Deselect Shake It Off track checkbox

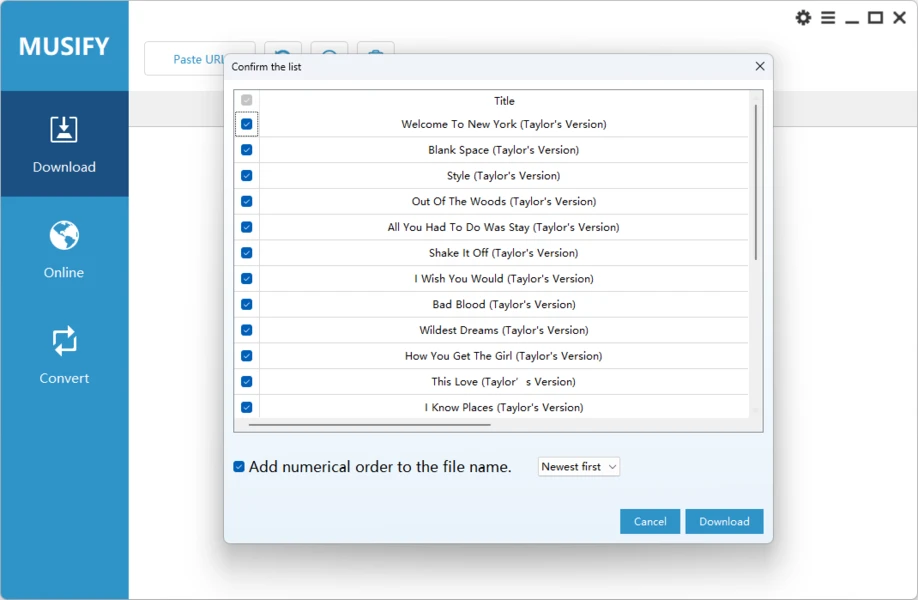click(247, 253)
